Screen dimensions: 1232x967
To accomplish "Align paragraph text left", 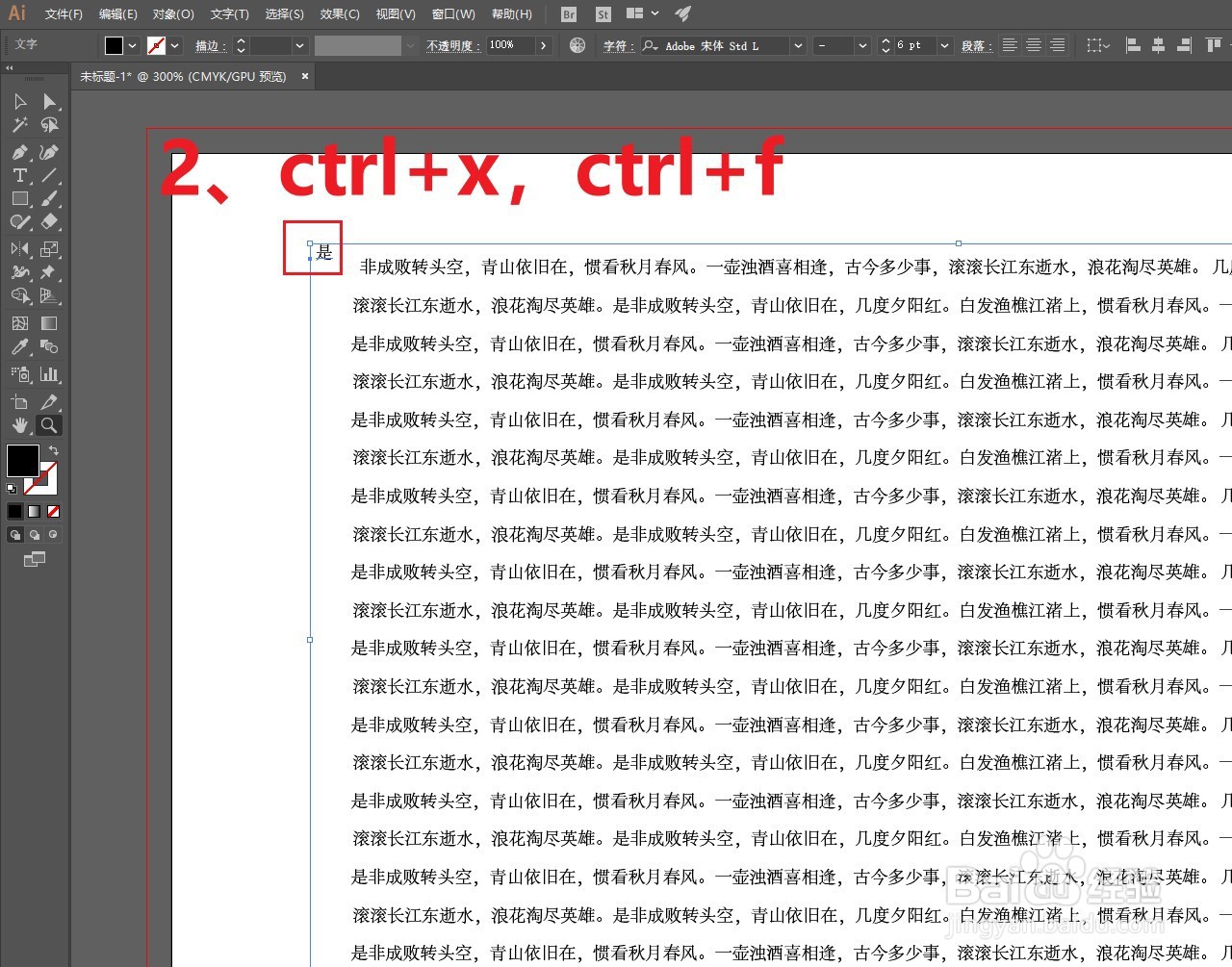I will click(x=1010, y=45).
